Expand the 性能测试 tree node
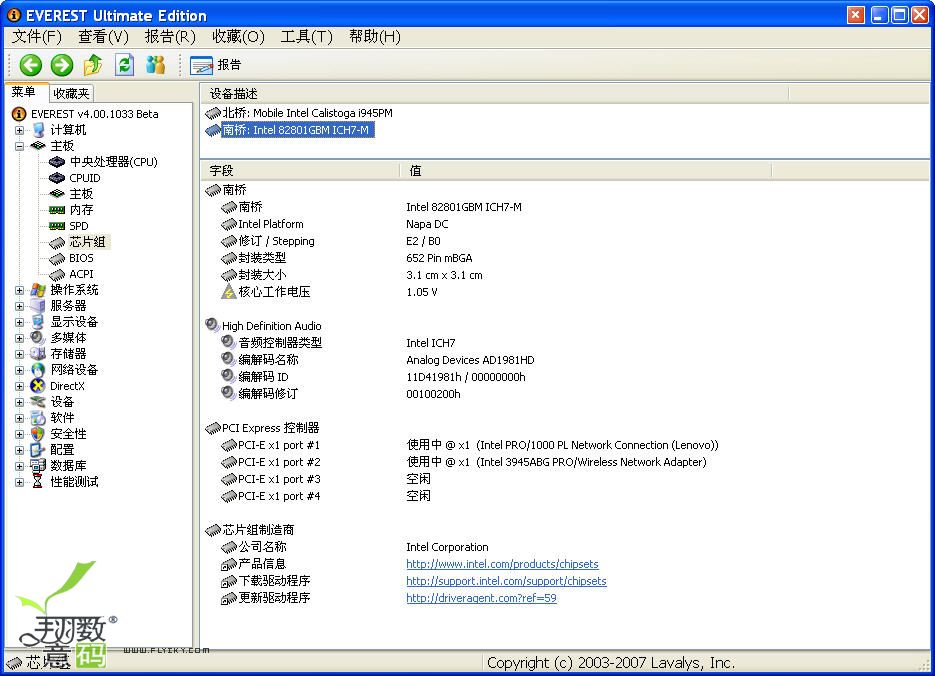This screenshot has height=676, width=935. 20,482
